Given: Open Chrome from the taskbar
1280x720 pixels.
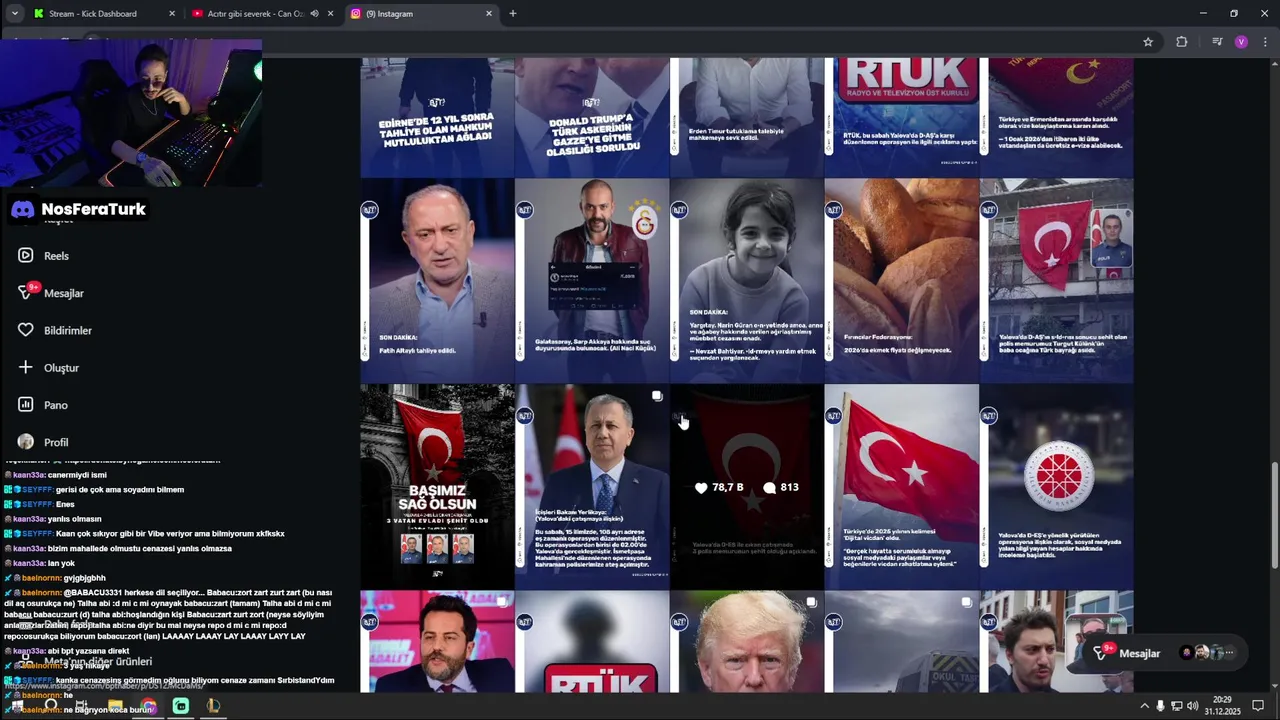Looking at the screenshot, I should (x=148, y=706).
